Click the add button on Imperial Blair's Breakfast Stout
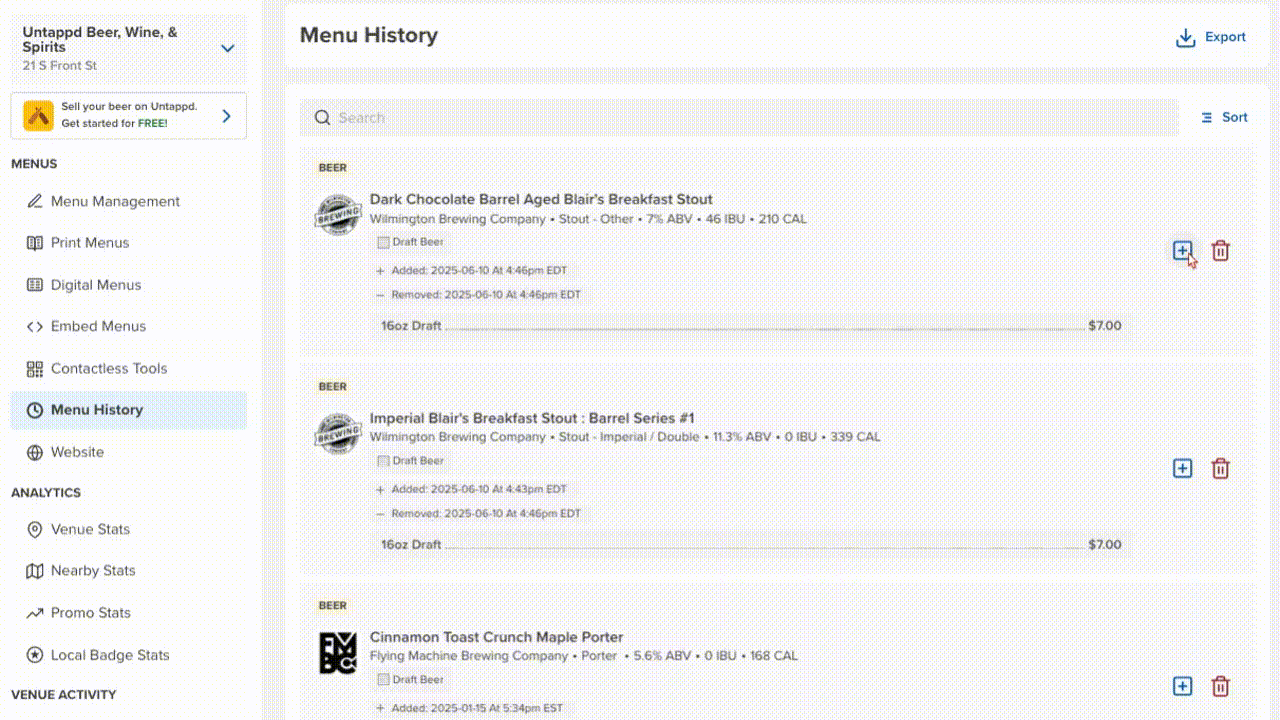 [1183, 467]
